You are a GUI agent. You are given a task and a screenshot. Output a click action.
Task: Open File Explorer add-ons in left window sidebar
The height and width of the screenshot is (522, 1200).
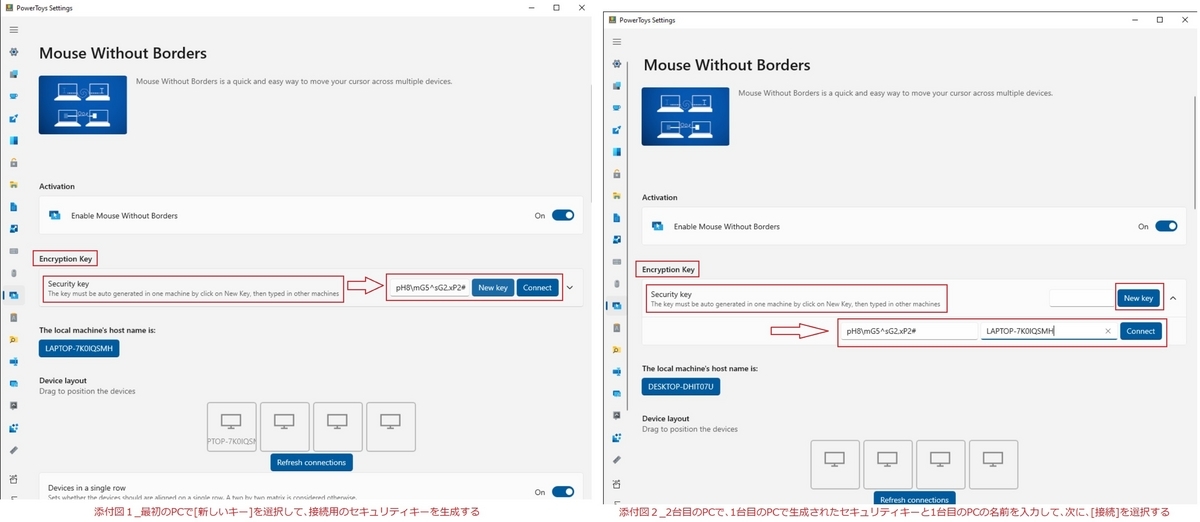13,184
